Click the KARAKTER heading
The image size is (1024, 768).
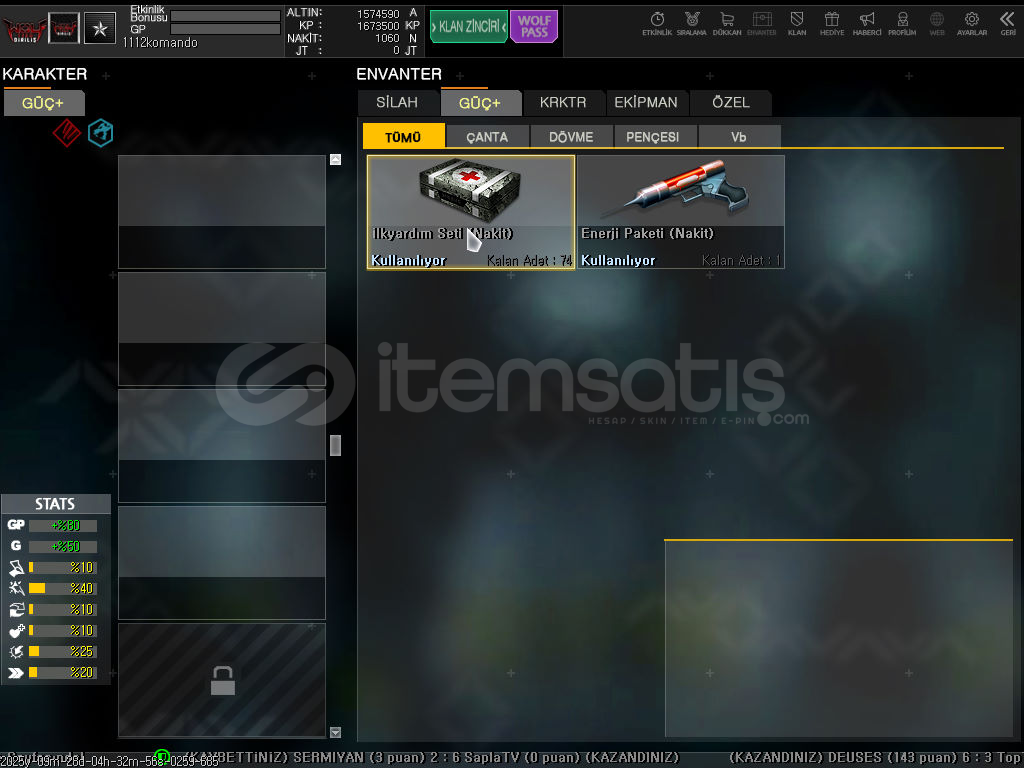coord(44,74)
